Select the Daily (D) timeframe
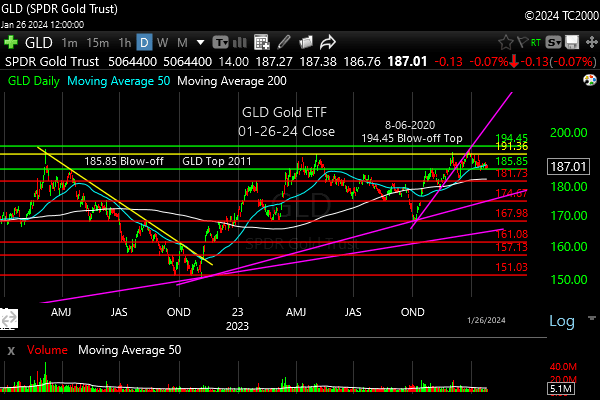This screenshot has width=600, height=400. (x=144, y=42)
